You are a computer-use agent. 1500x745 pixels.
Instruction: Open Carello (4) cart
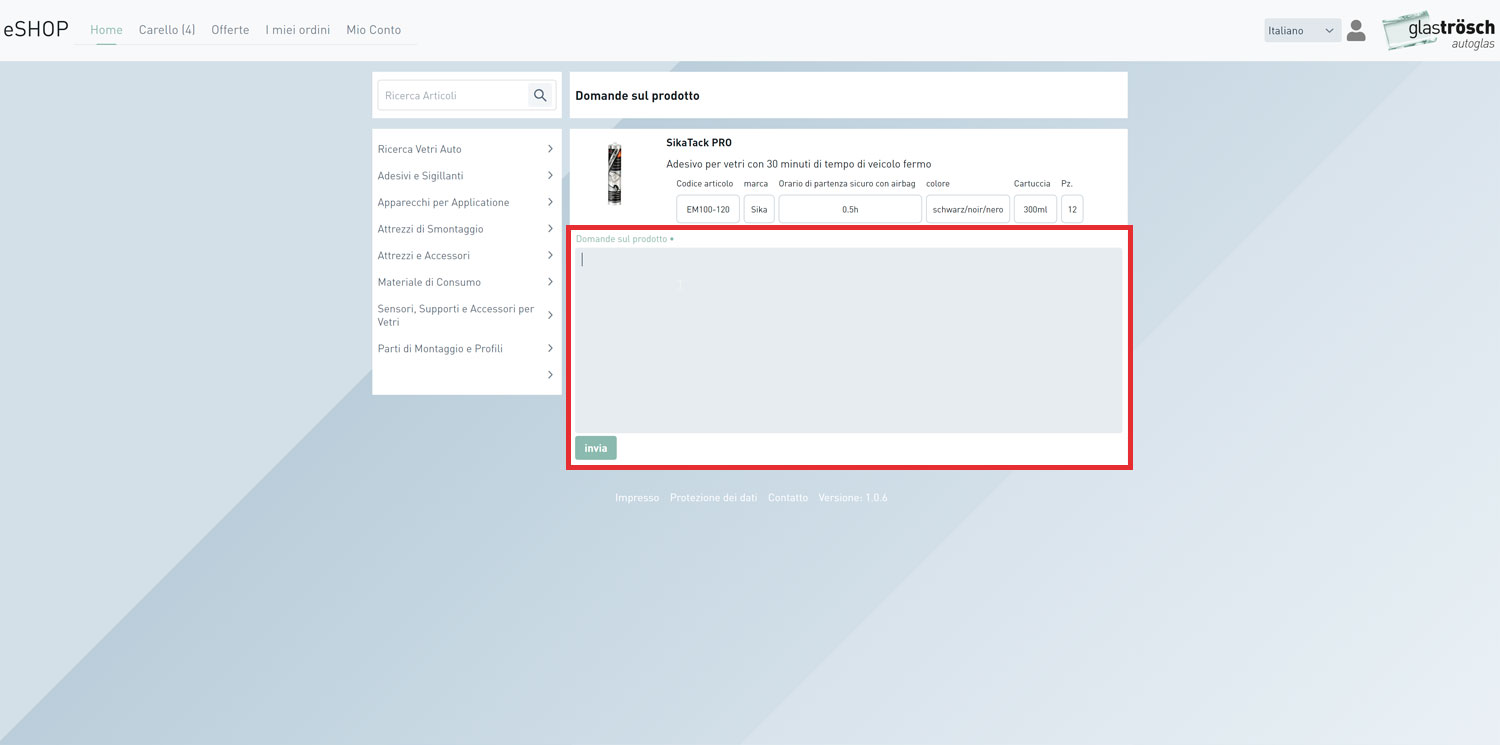[167, 30]
